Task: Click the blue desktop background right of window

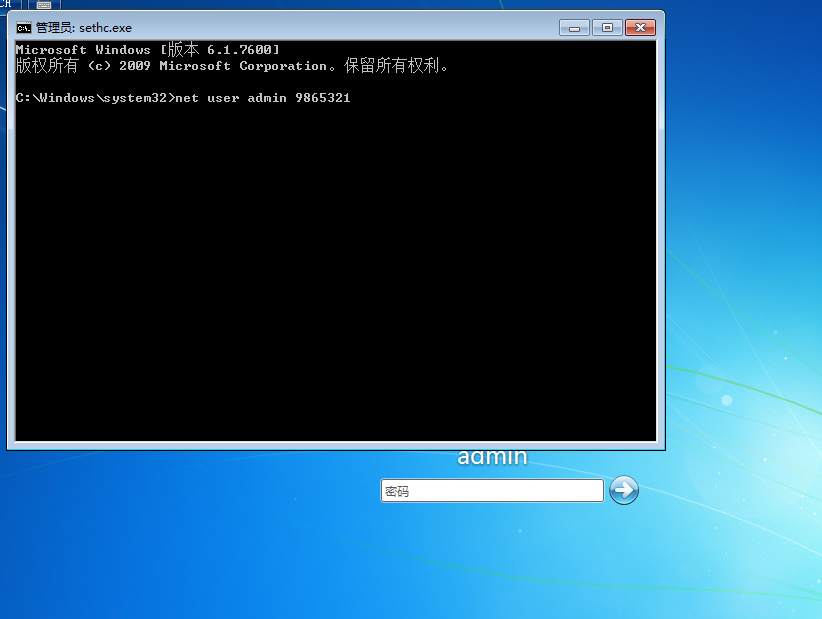Action: click(740, 250)
